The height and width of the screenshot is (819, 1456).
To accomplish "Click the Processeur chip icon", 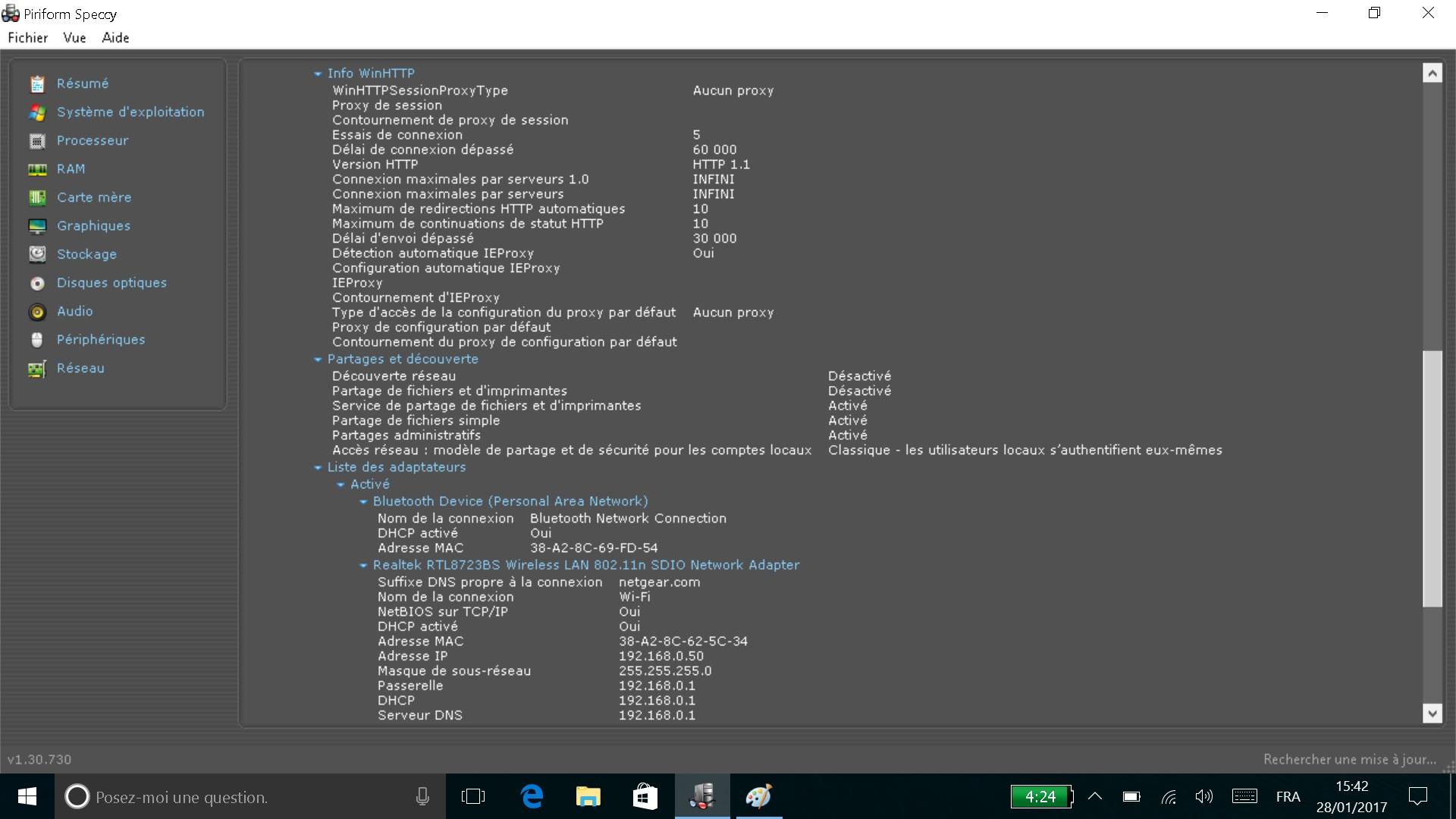I will tap(37, 141).
